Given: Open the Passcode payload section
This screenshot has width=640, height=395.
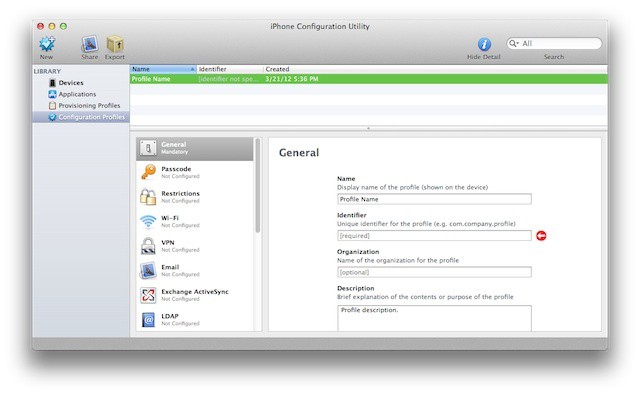Looking at the screenshot, I should point(195,172).
